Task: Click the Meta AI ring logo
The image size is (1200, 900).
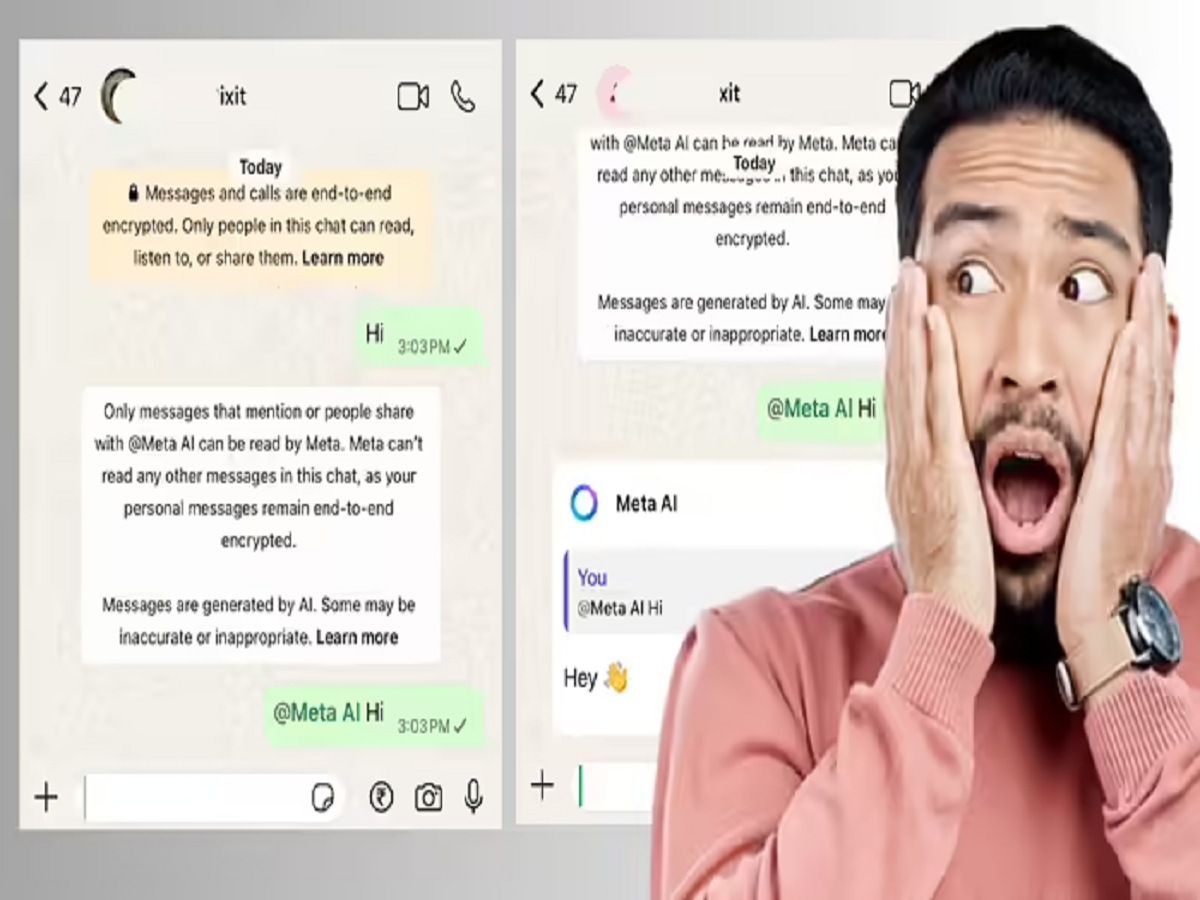Action: pyautogui.click(x=584, y=503)
